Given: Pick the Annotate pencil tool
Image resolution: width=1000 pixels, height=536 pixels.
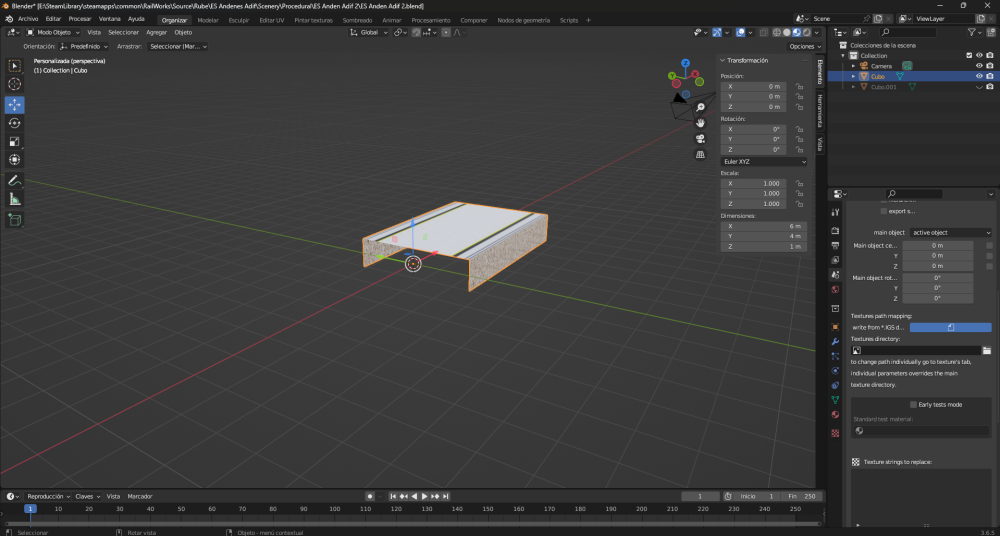Looking at the screenshot, I should pos(15,181).
